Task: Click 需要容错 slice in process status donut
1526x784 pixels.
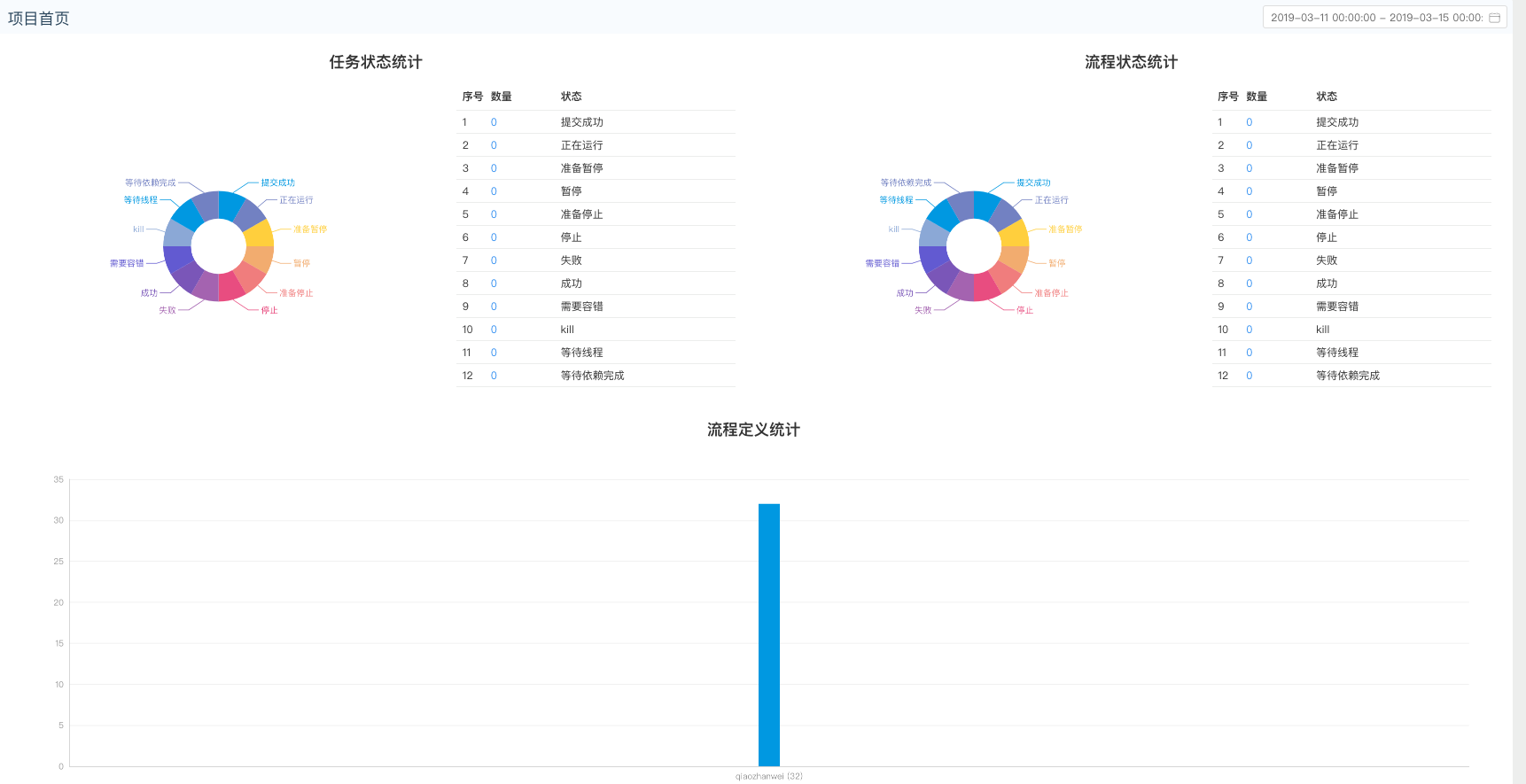Action: [x=933, y=258]
